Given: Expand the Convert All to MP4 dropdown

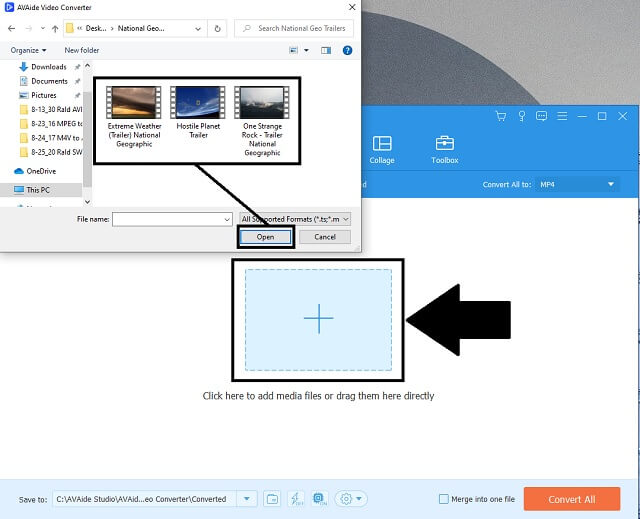Looking at the screenshot, I should tap(577, 184).
